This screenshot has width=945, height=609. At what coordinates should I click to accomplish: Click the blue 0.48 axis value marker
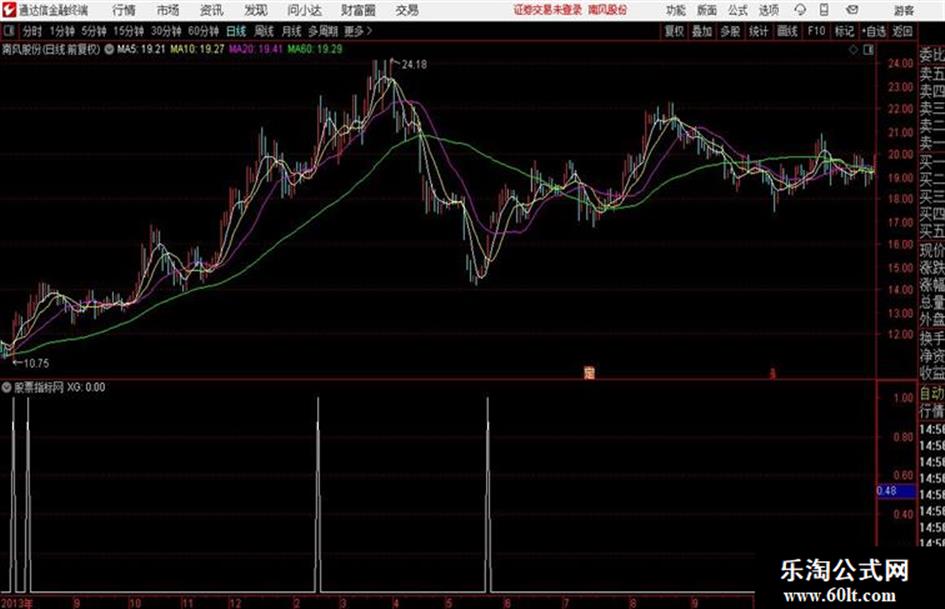pos(896,491)
